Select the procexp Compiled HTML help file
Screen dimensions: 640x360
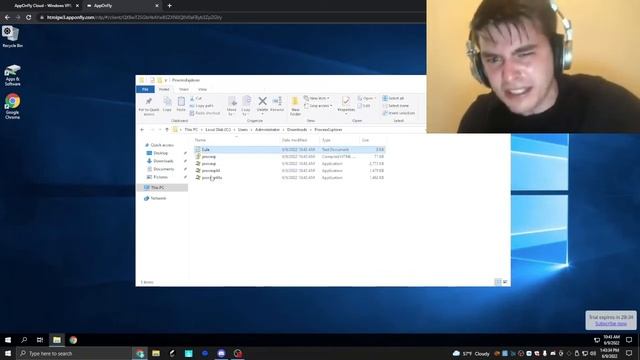click(289, 157)
